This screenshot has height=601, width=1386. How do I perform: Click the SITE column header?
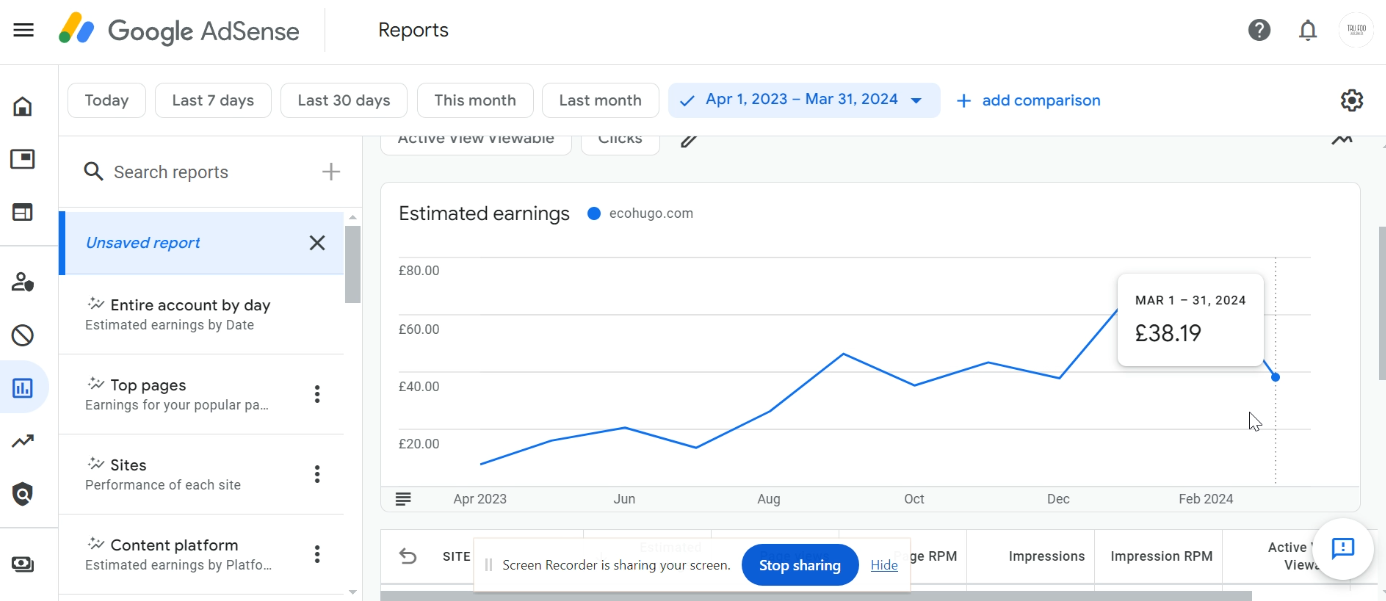click(457, 556)
